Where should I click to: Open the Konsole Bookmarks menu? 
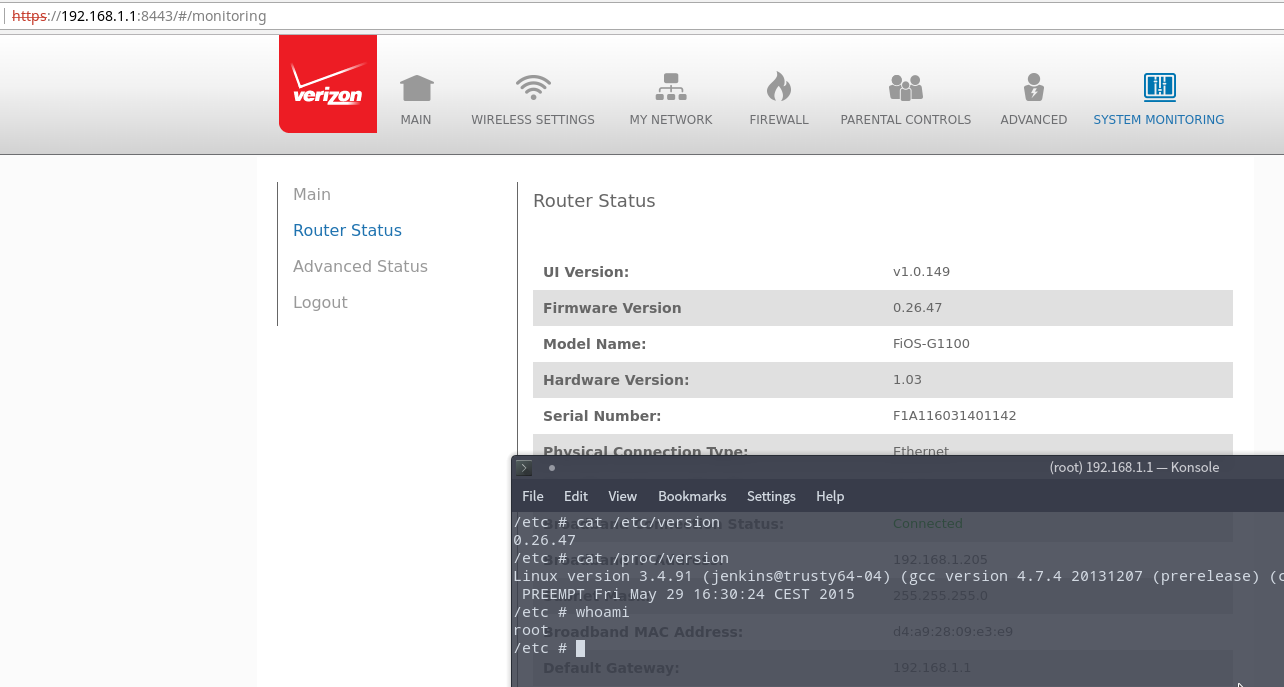[692, 496]
